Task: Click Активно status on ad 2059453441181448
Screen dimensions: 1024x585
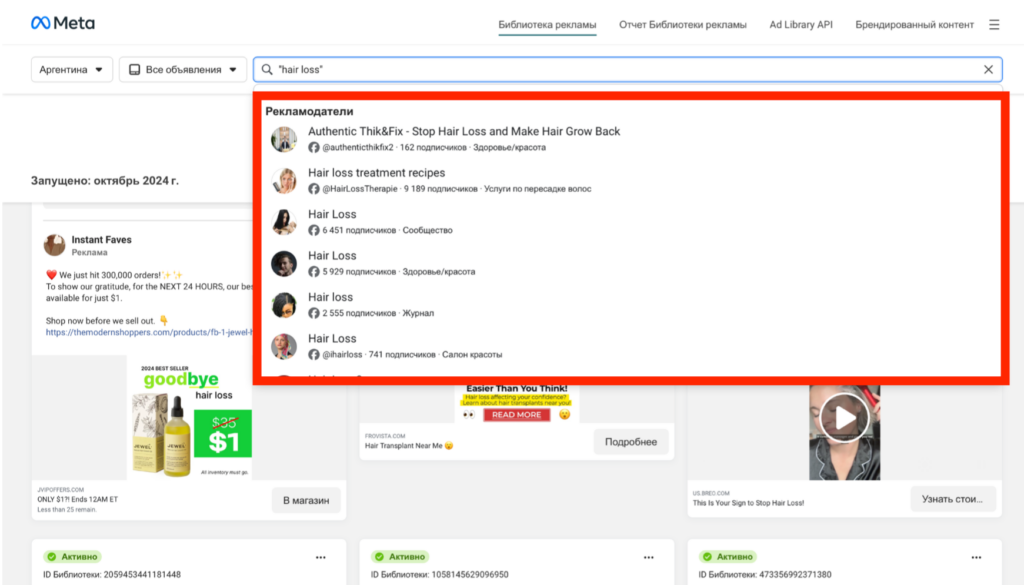Action: click(x=72, y=557)
